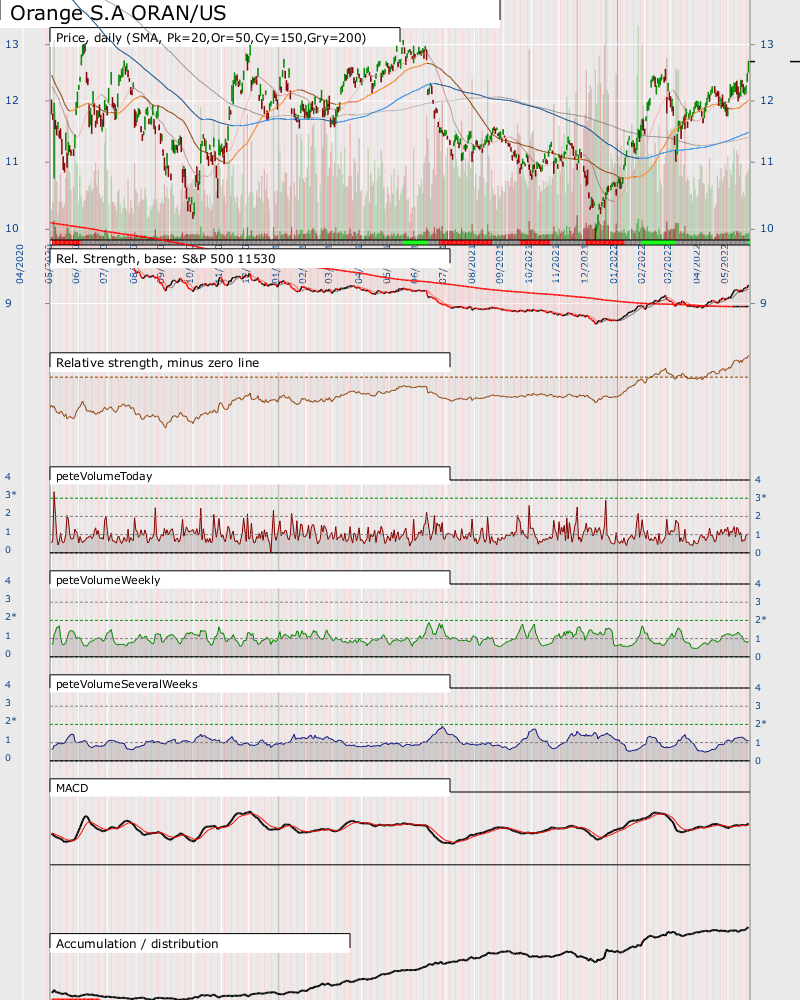Select price level '10' on the right price axis

point(767,228)
